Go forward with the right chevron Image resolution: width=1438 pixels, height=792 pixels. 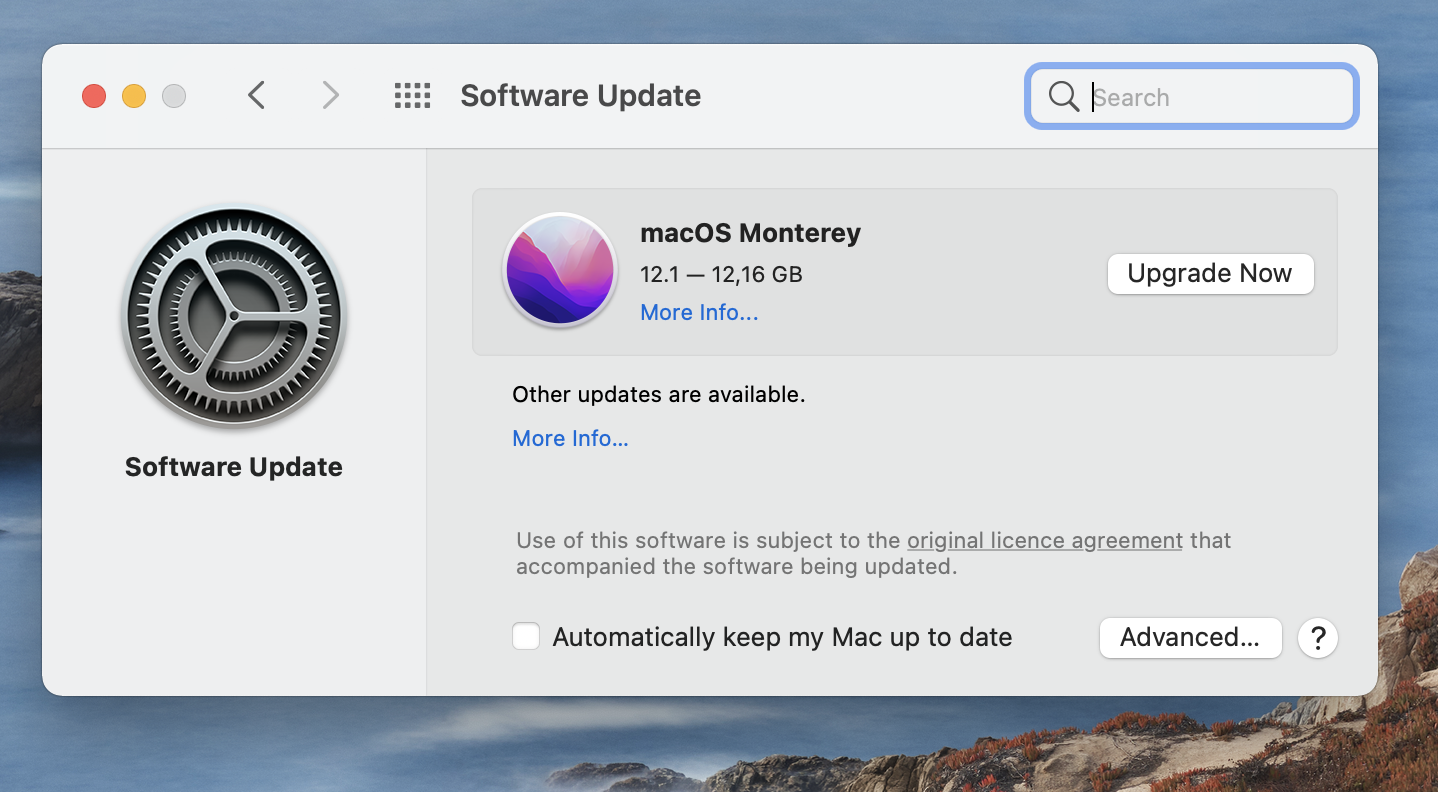tap(330, 96)
